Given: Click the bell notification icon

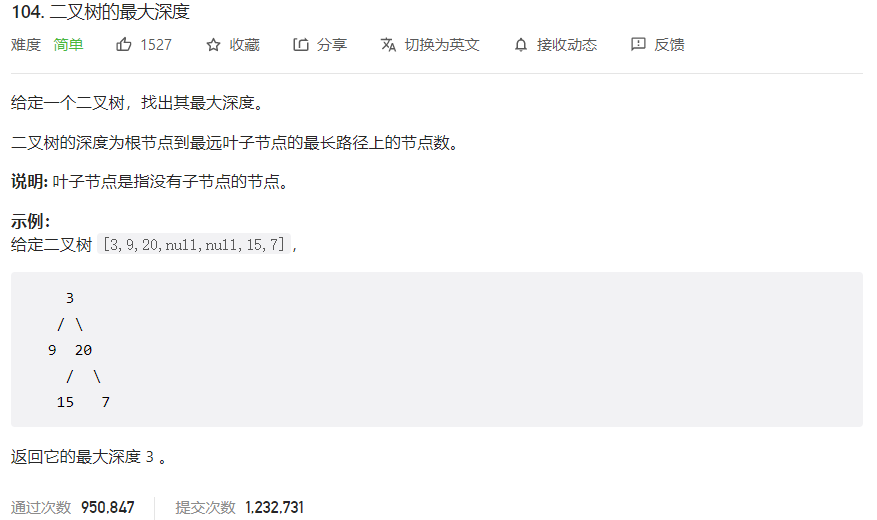Looking at the screenshot, I should coord(521,45).
